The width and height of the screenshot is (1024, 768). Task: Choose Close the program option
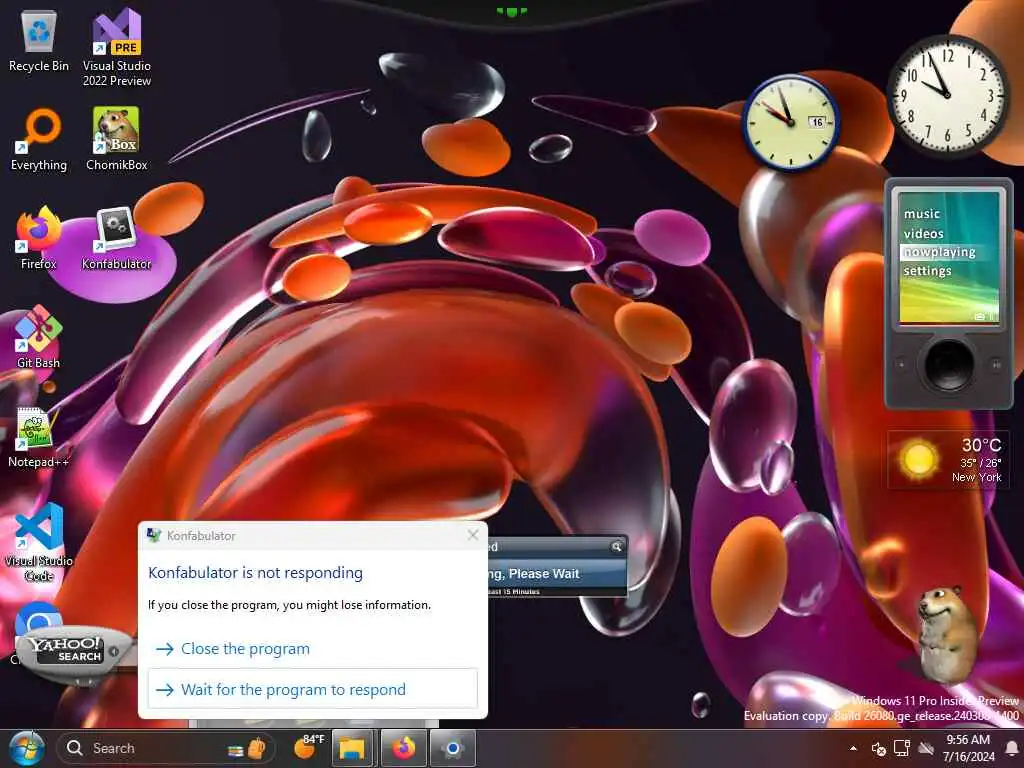coord(313,648)
